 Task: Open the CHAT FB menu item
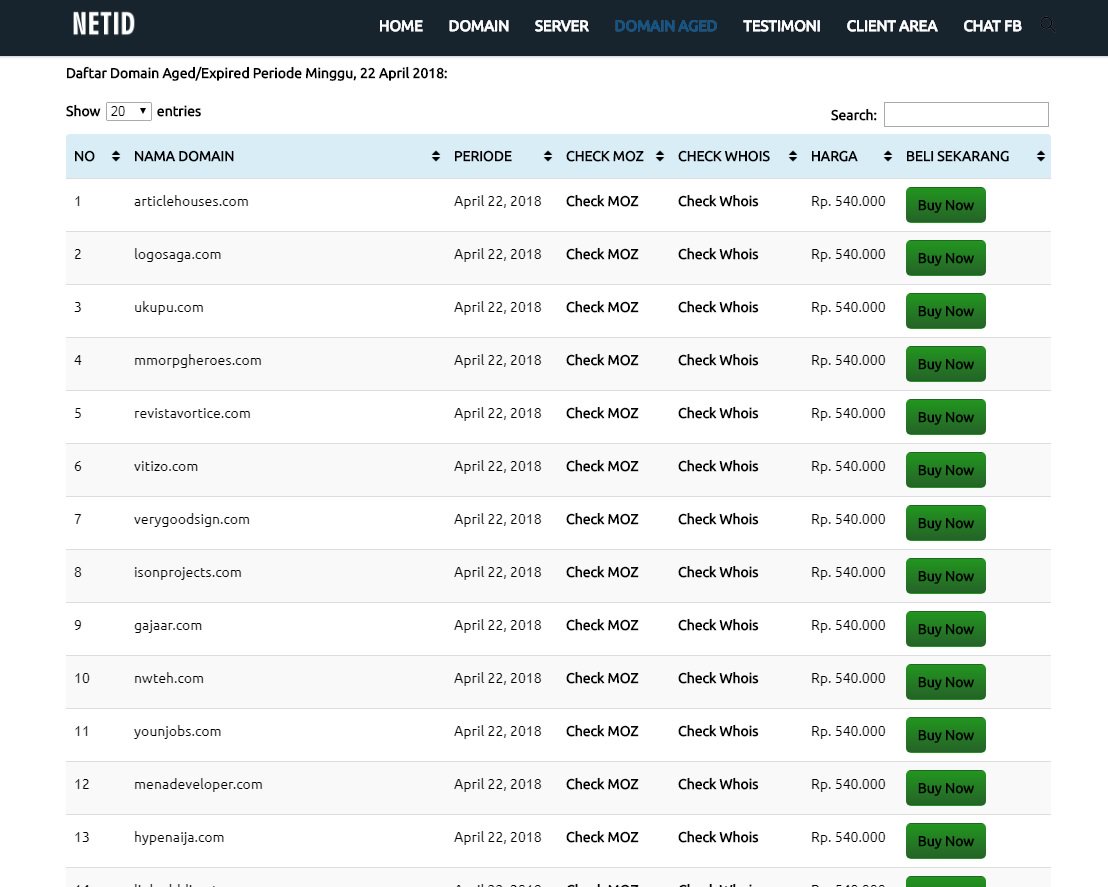pos(992,26)
